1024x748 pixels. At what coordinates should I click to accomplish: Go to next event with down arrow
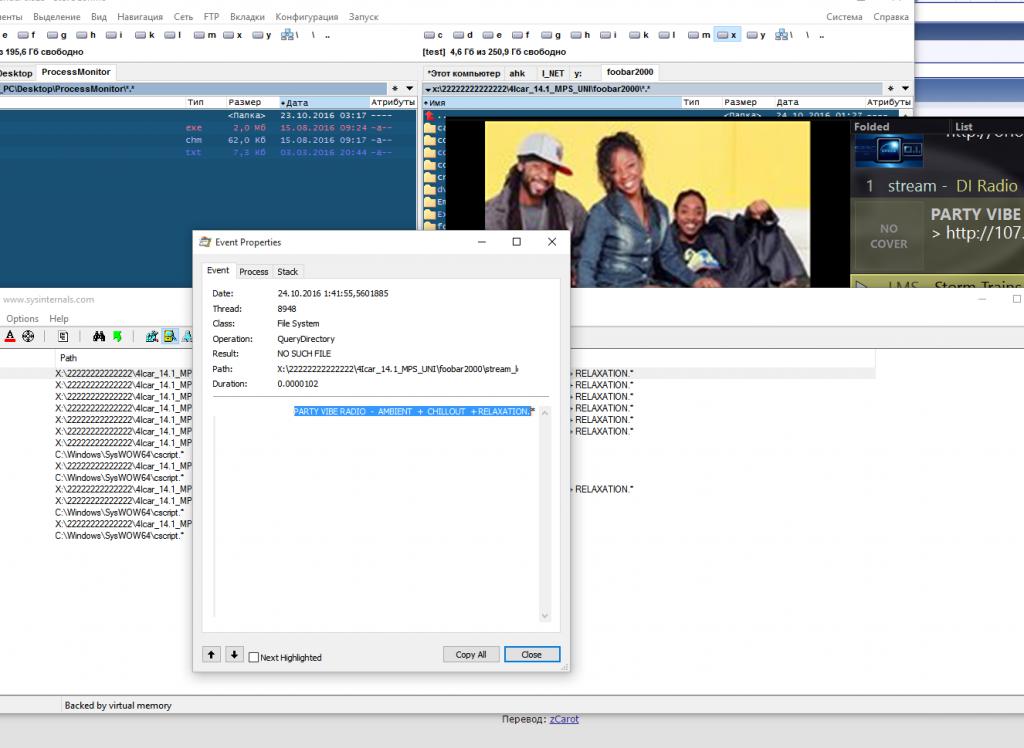tap(234, 655)
